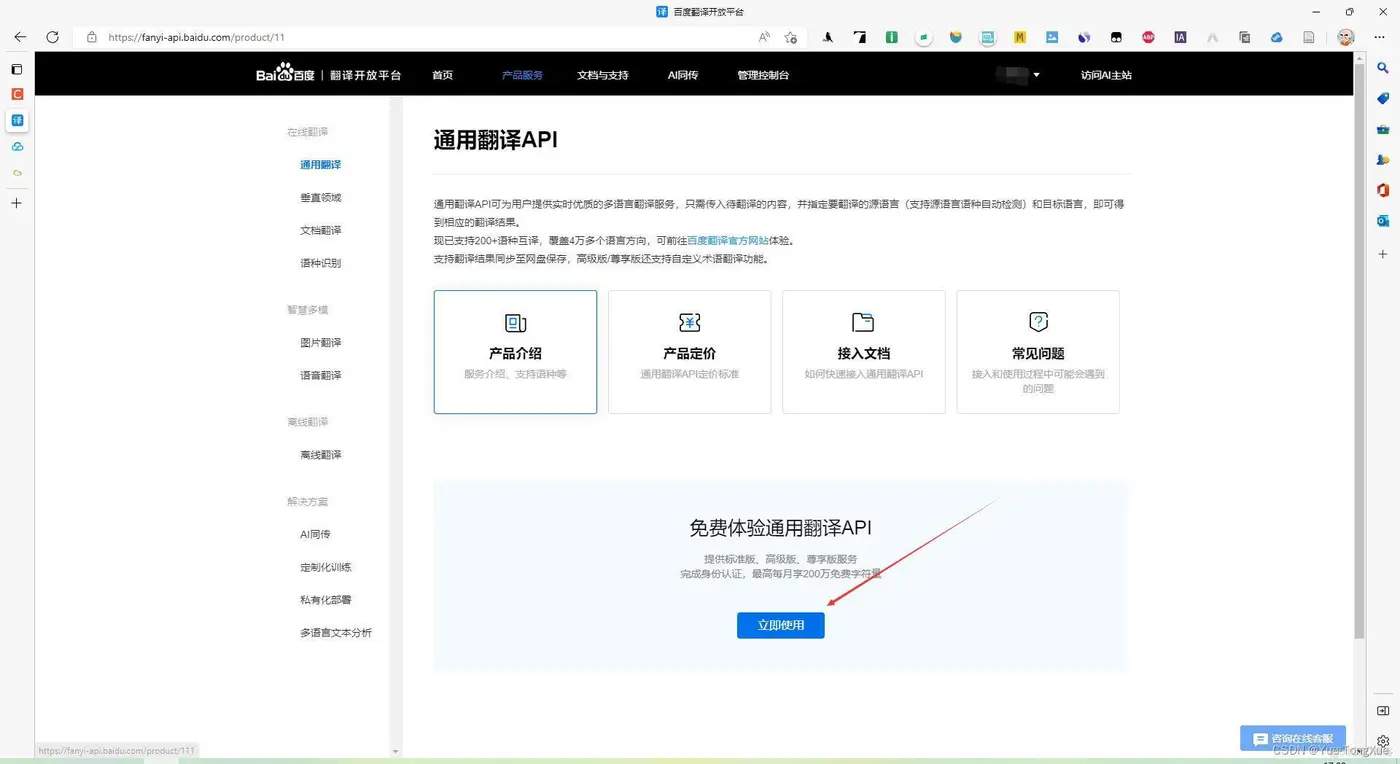Select 图片翻译 in left sidebar
Screen dimensions: 1400x764
[320, 343]
